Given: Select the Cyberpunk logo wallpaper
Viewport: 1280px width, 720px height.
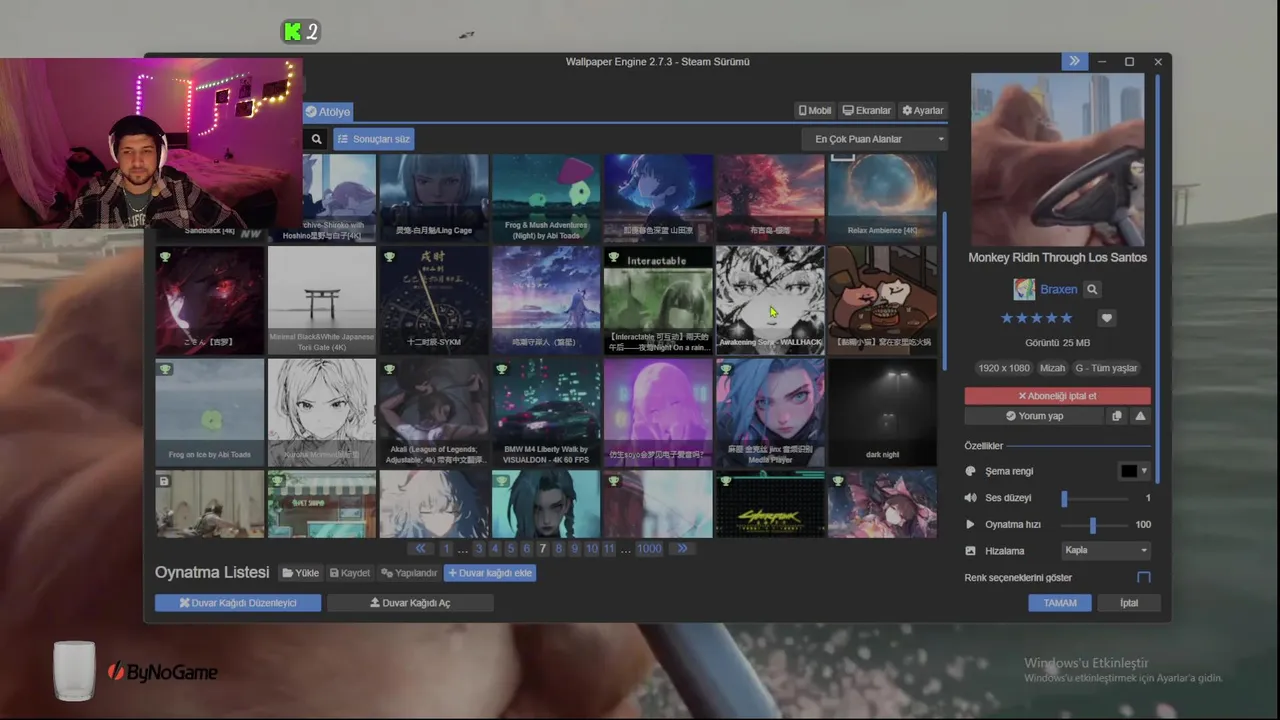Looking at the screenshot, I should [x=770, y=504].
